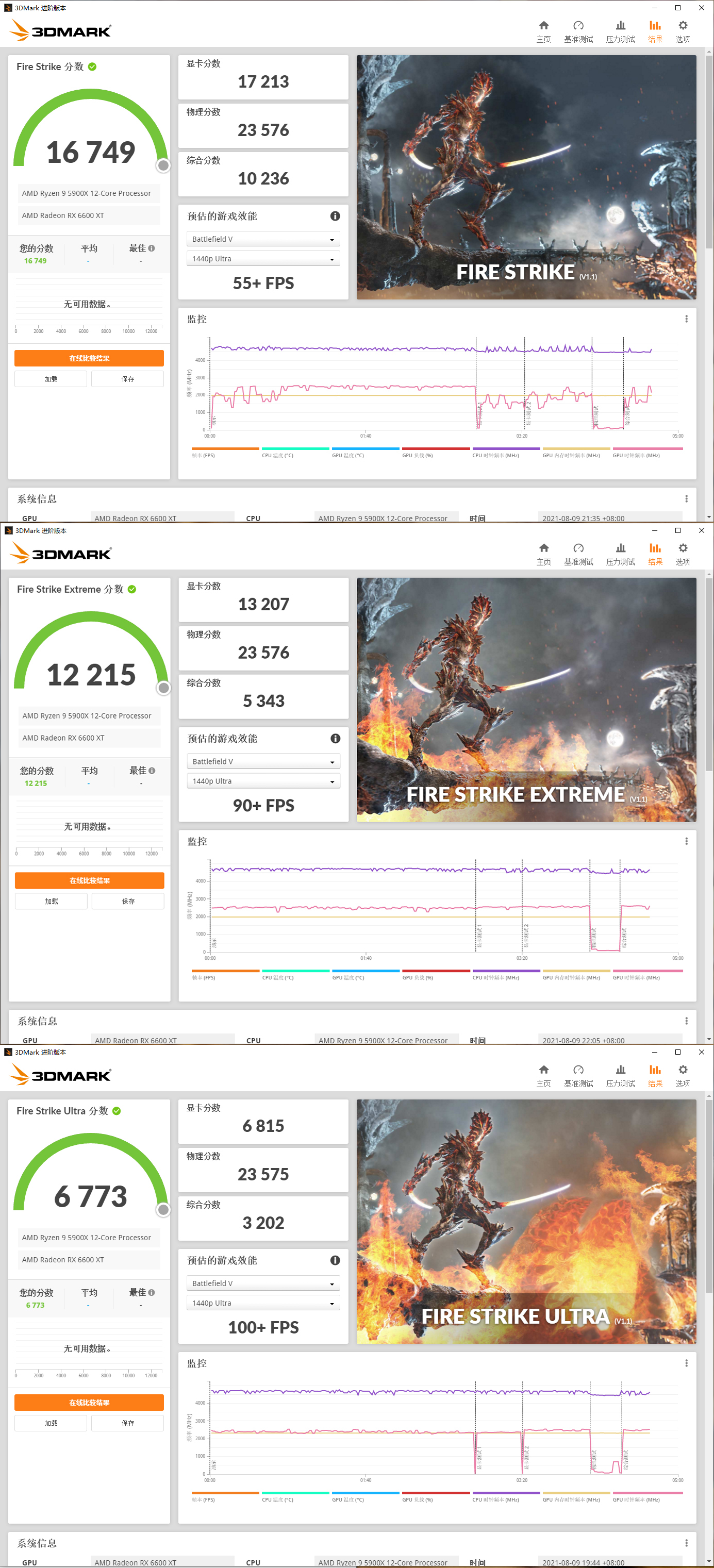This screenshot has width=714, height=1568.
Task: Open 选项 in the Fire Strike Ultra window
Action: [x=683, y=1076]
